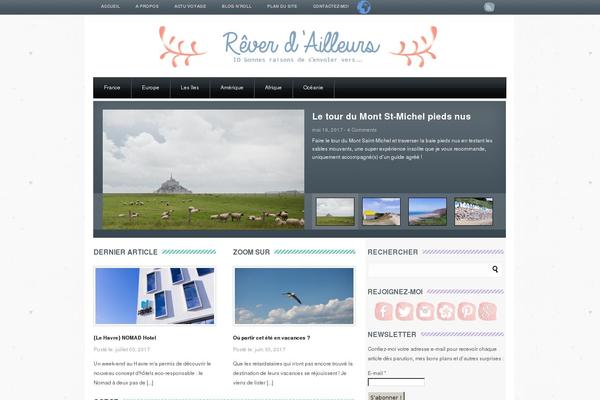Click the 'Zoom sur' section heading
Screen dimensions: 600x400
(x=251, y=252)
